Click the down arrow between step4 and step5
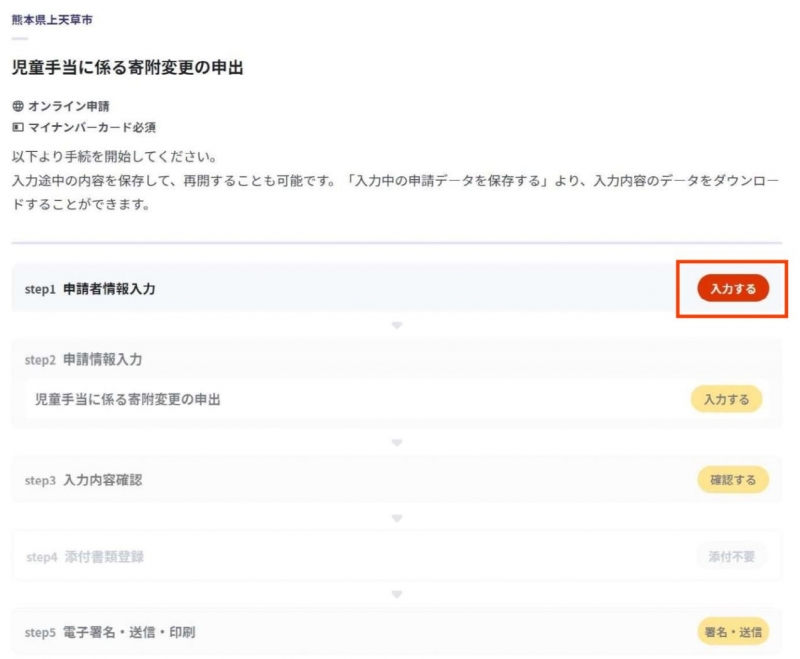Image resolution: width=800 pixels, height=659 pixels. coord(397,595)
